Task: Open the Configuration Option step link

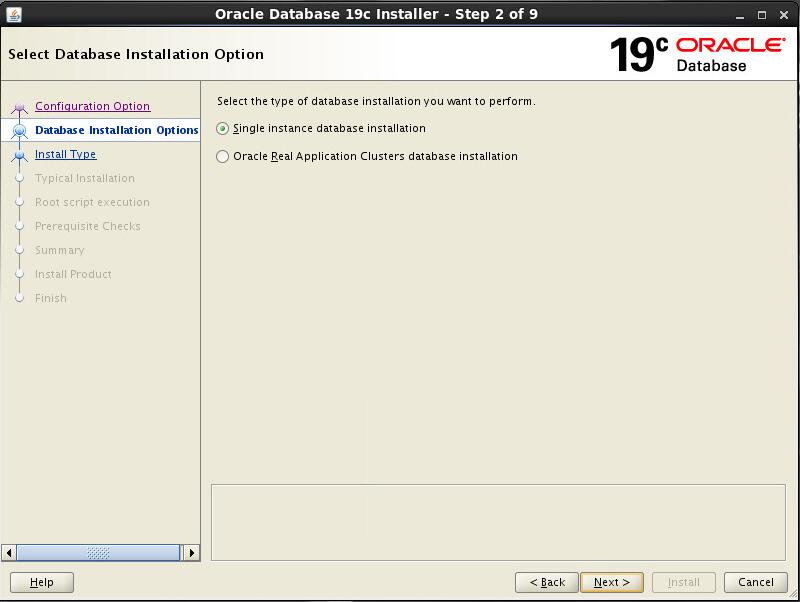Action: tap(92, 106)
